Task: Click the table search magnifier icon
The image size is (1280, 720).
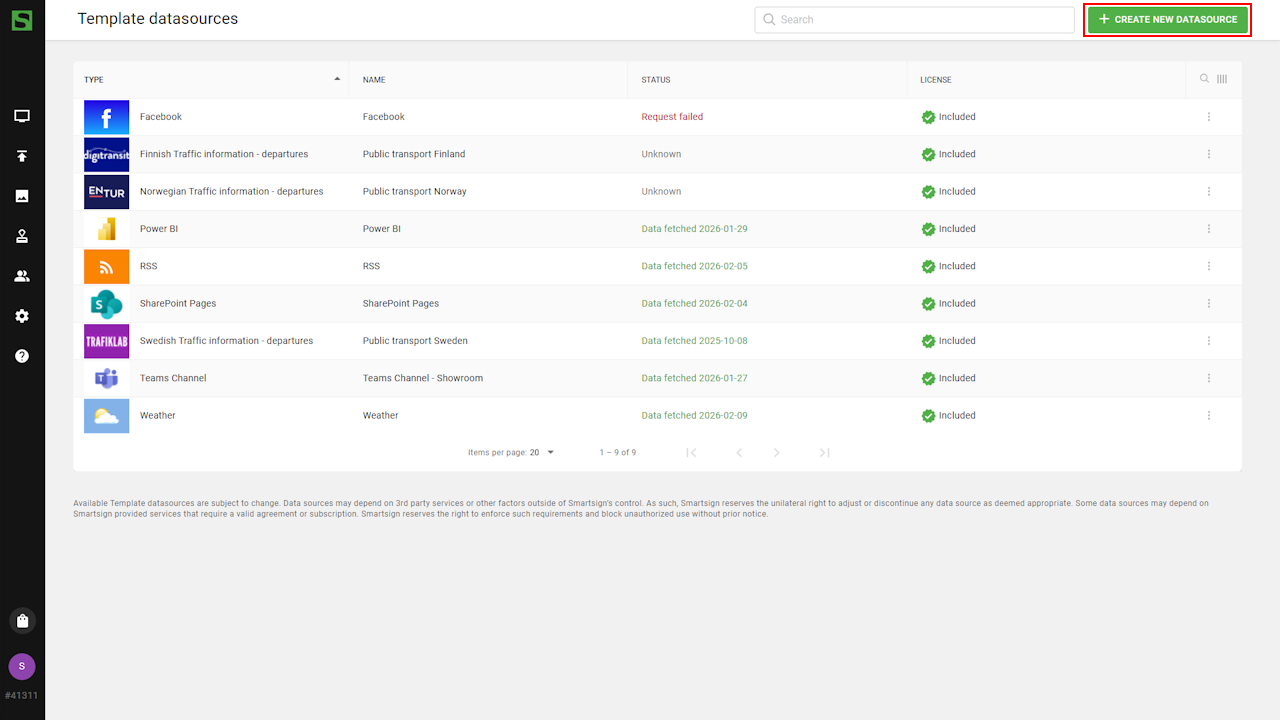Action: (x=1204, y=79)
